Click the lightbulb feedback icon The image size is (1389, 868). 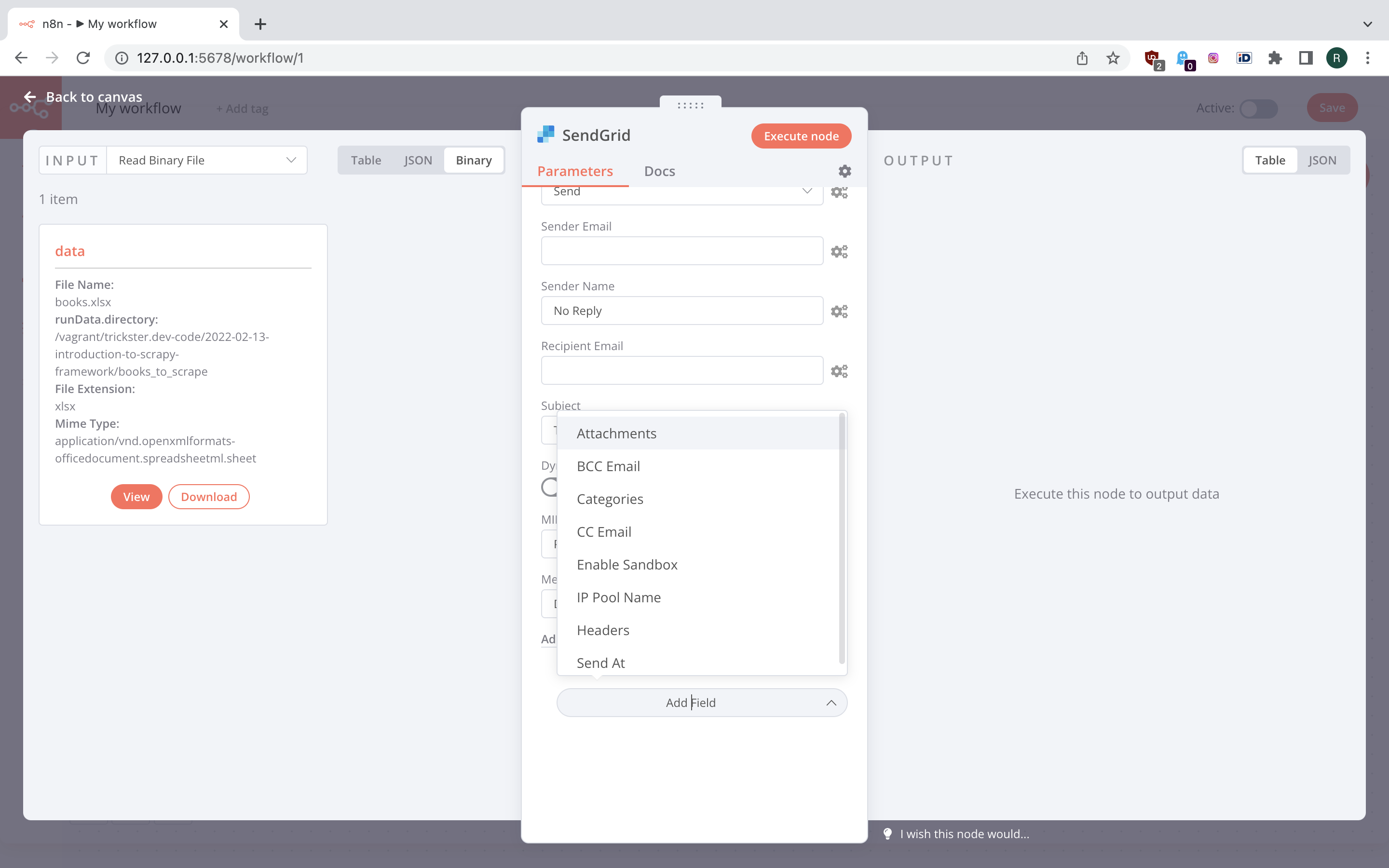coord(887,834)
